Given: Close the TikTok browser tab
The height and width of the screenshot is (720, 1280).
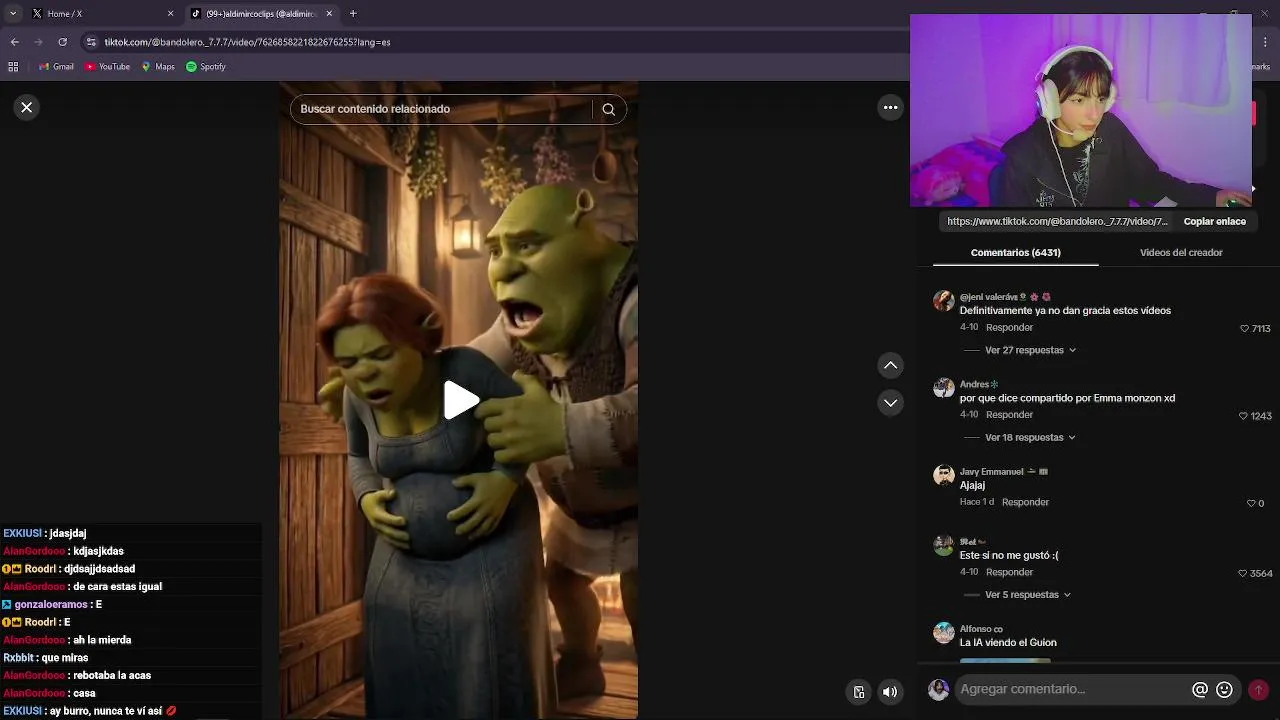Looking at the screenshot, I should pyautogui.click(x=330, y=13).
